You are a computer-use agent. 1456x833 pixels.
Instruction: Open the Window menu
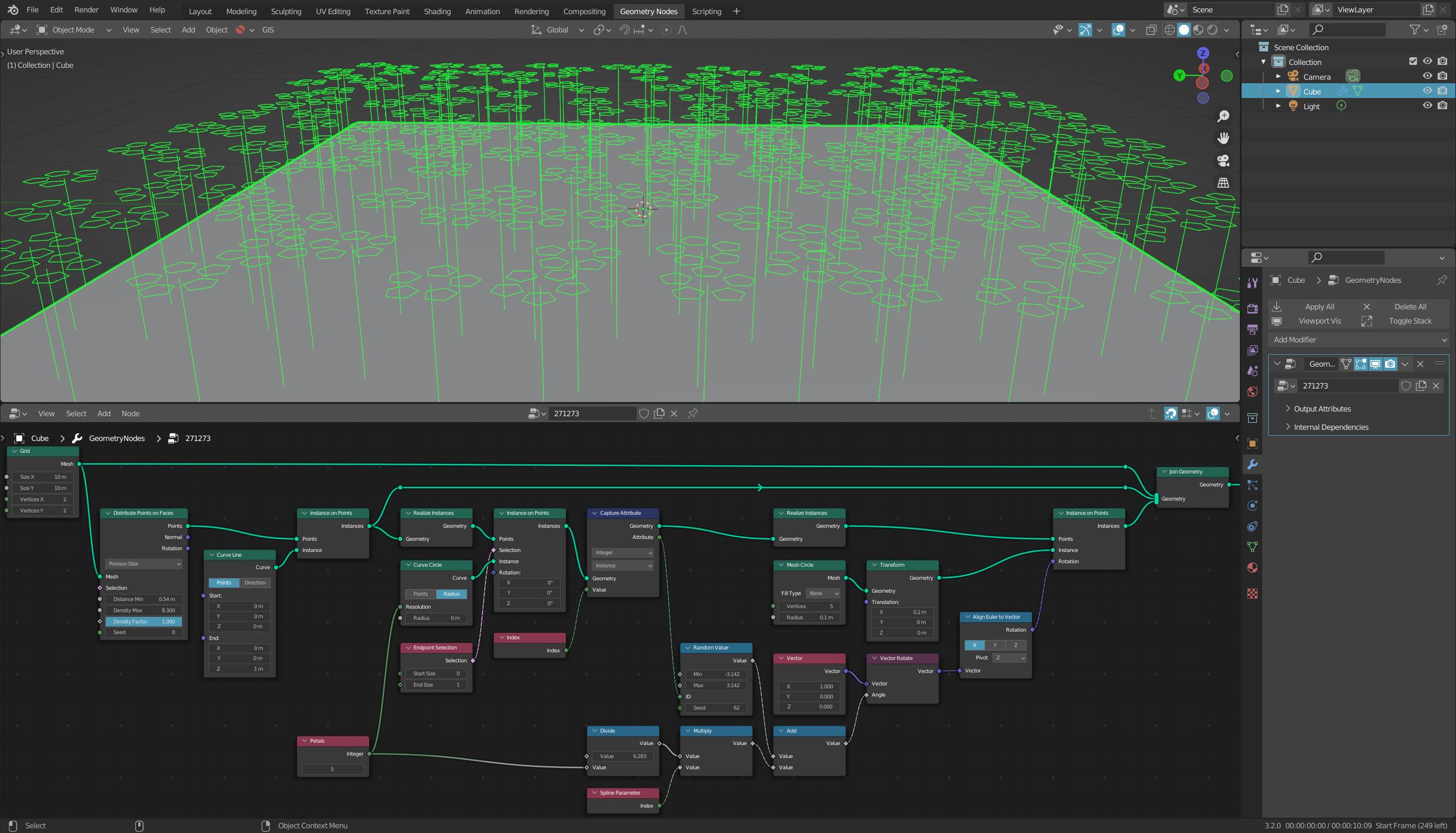click(124, 10)
